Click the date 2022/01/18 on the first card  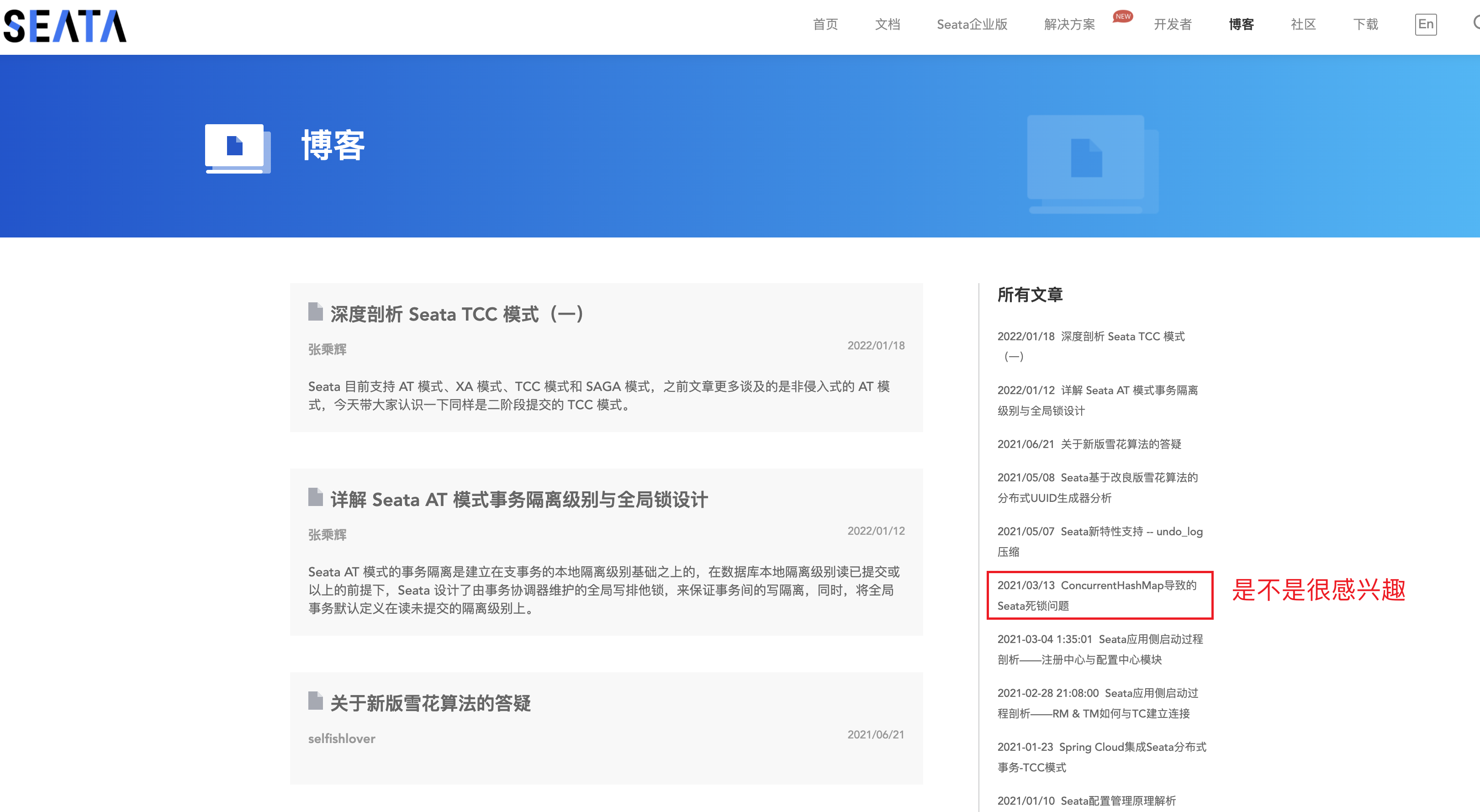point(876,345)
